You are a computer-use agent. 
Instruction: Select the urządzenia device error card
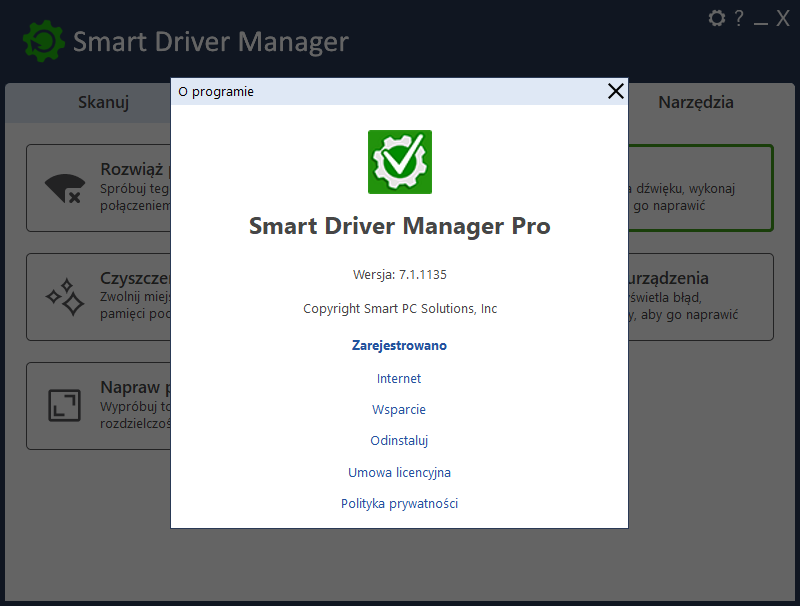tap(701, 297)
